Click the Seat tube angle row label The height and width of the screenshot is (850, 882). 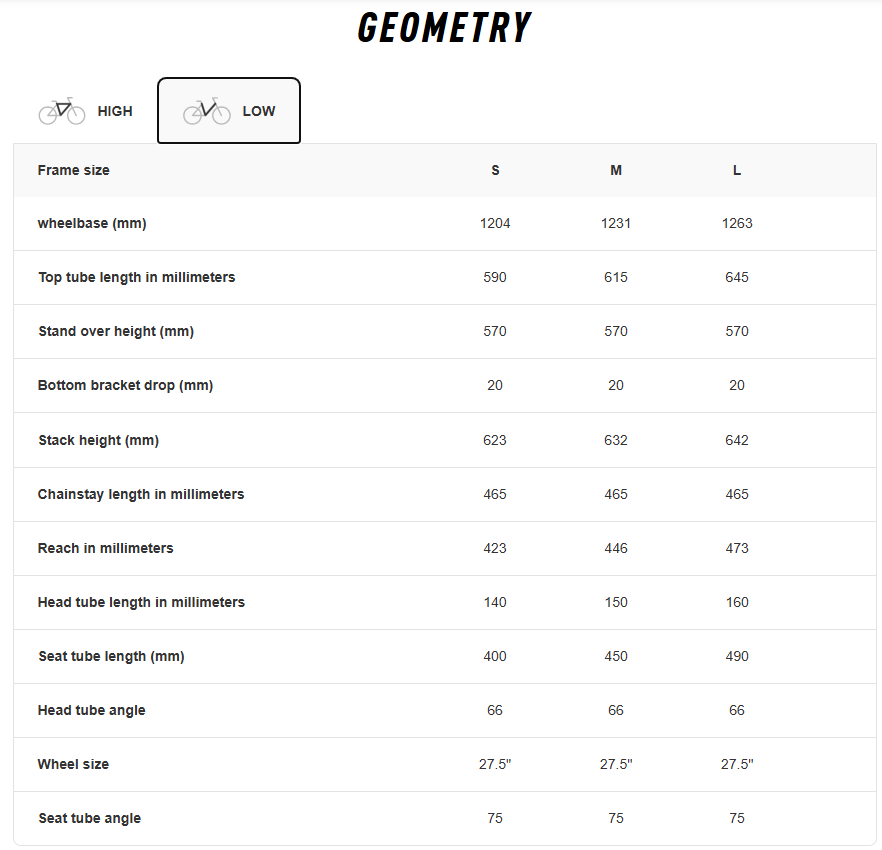(x=90, y=818)
